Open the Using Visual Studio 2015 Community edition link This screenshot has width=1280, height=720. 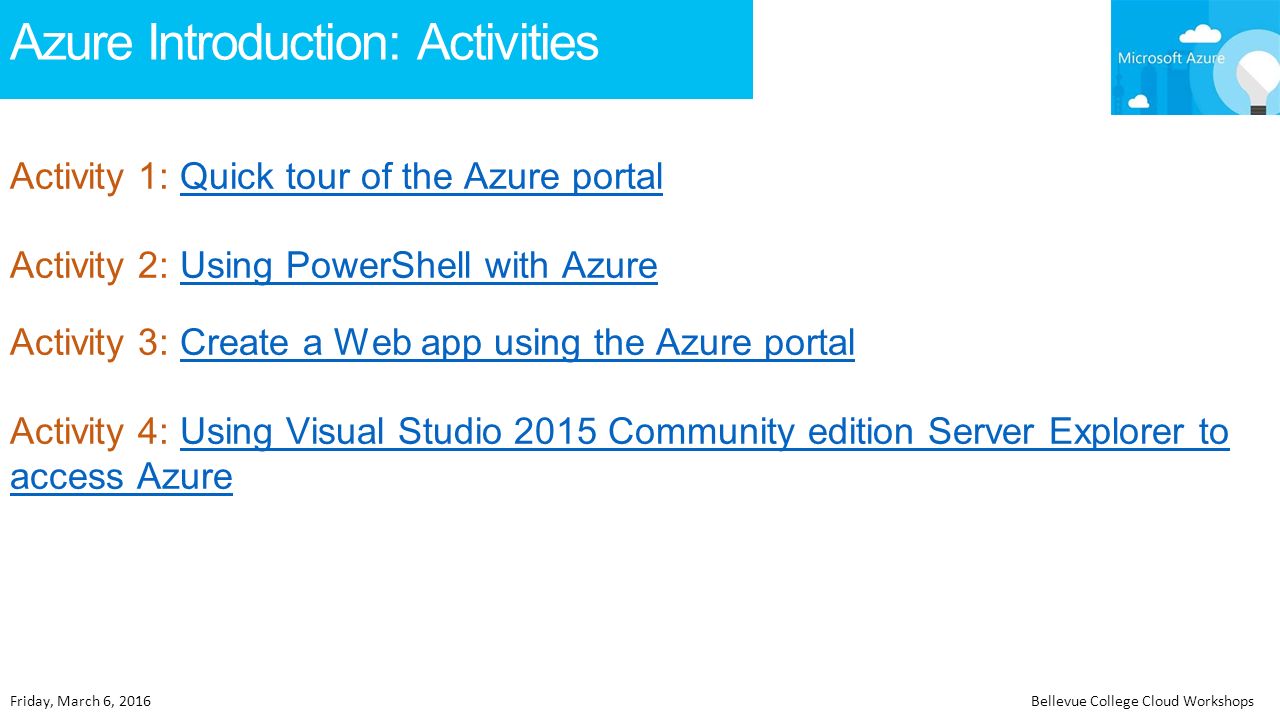pyautogui.click(x=704, y=432)
